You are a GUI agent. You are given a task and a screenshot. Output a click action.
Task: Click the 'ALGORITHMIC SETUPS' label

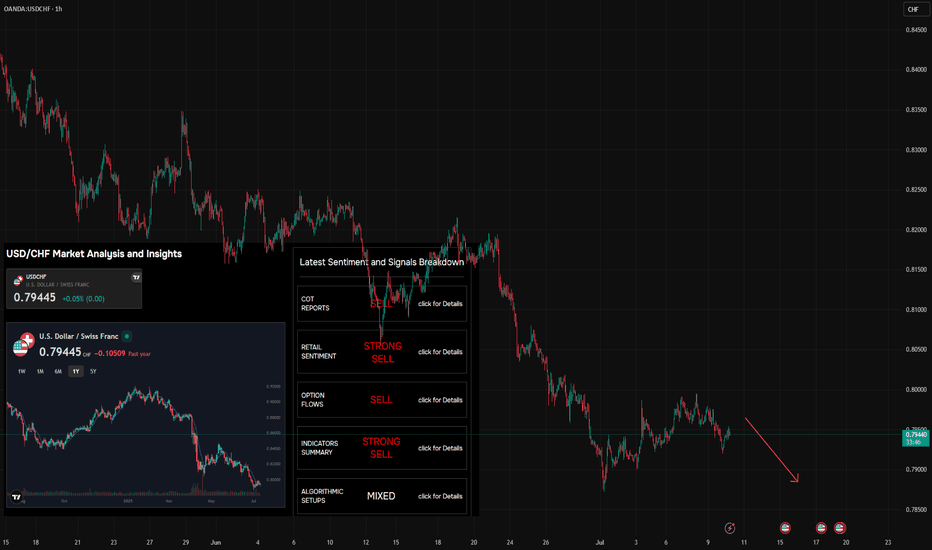pos(322,496)
